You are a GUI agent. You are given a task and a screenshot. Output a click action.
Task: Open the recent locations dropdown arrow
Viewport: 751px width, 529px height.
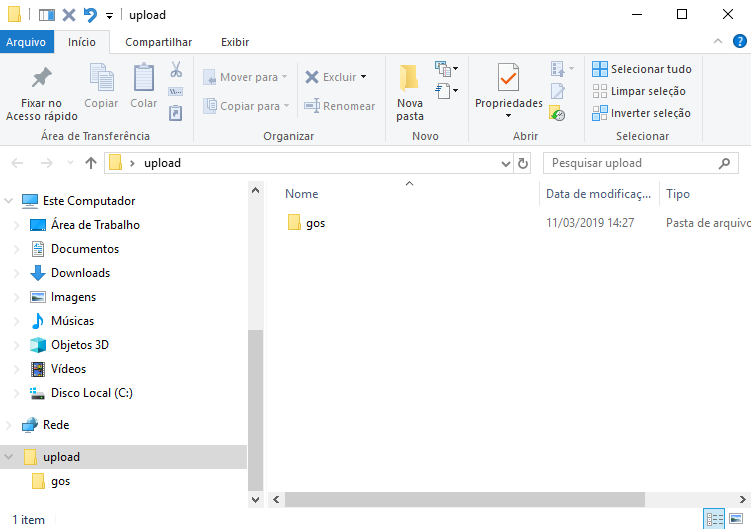point(70,163)
